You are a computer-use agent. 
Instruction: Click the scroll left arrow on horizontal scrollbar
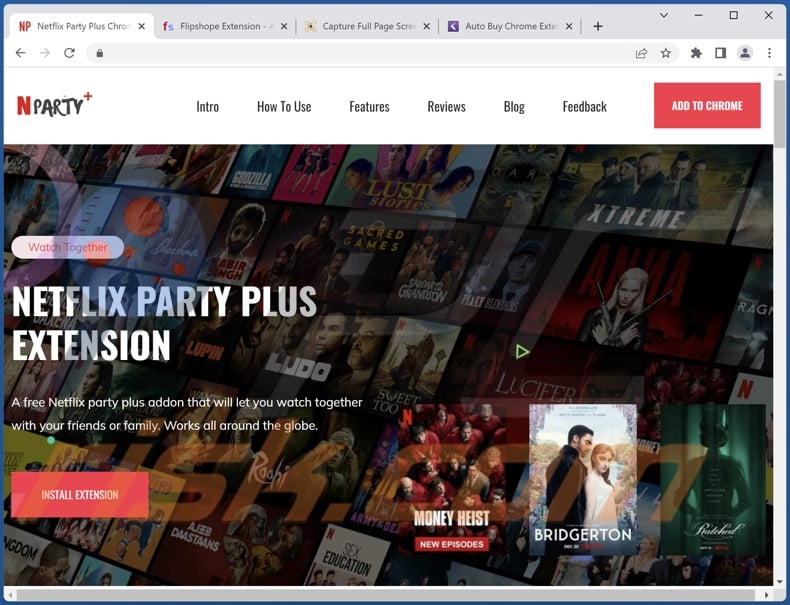9,595
